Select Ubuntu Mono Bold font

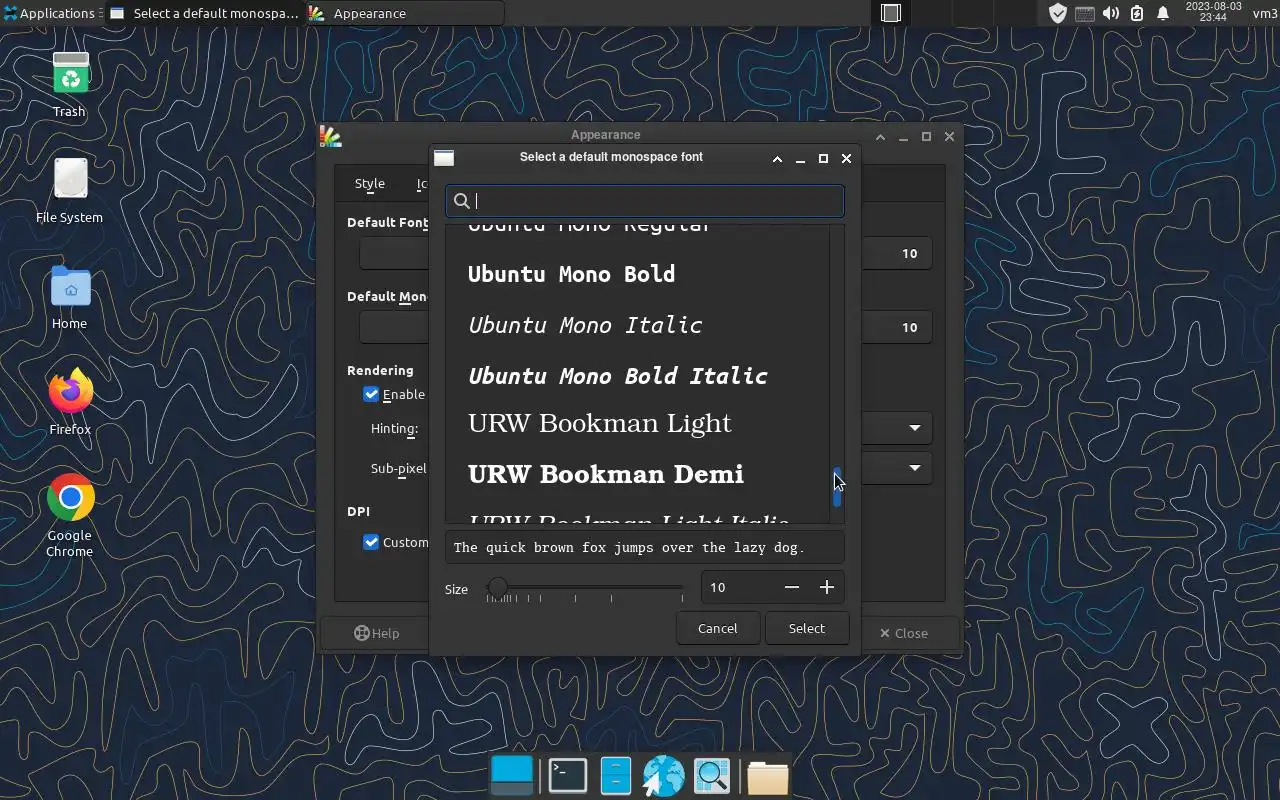[x=637, y=274]
